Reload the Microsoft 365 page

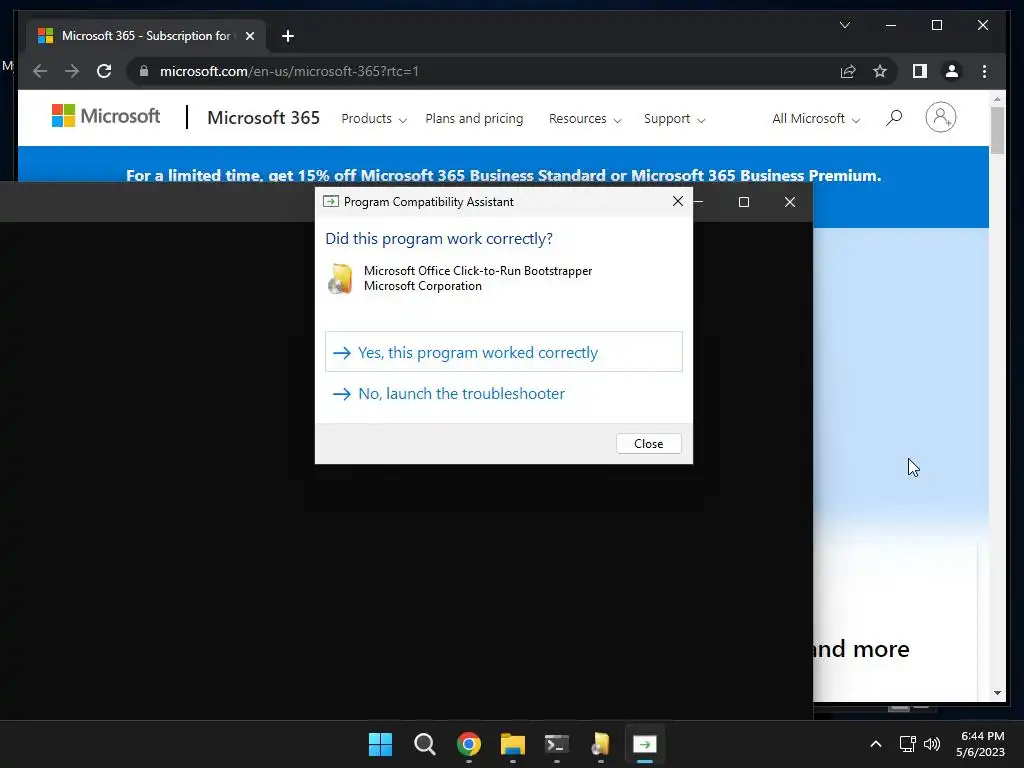104,71
